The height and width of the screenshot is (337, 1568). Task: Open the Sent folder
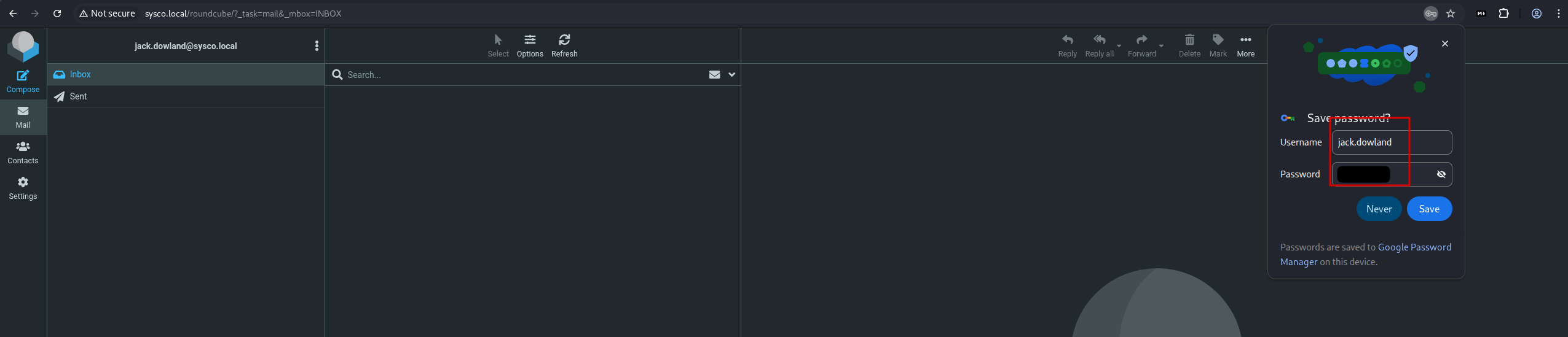(186, 96)
